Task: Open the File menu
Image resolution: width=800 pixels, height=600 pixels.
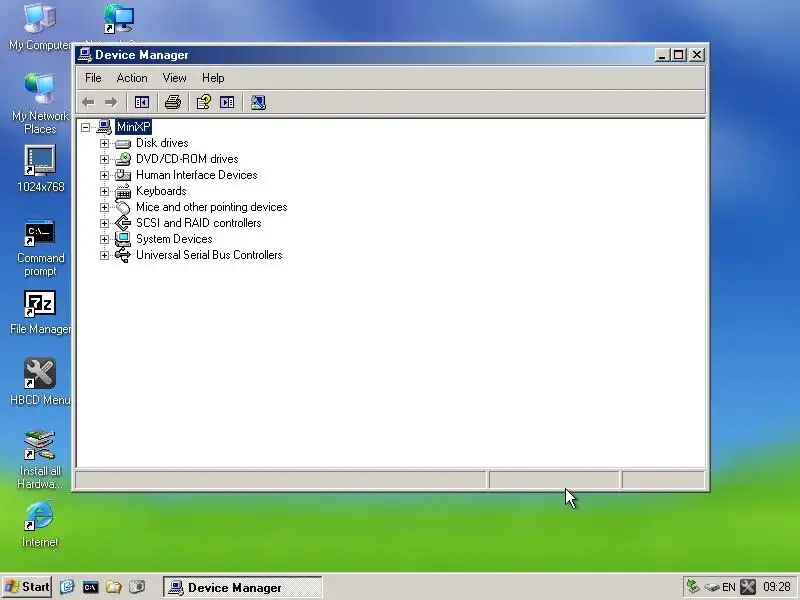Action: (93, 78)
